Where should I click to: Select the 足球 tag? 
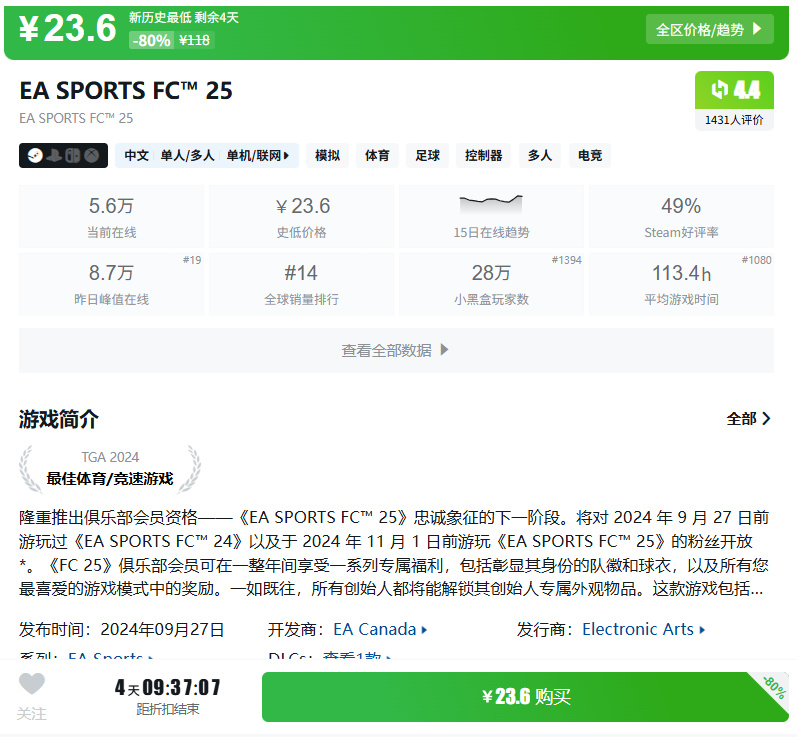click(x=427, y=156)
